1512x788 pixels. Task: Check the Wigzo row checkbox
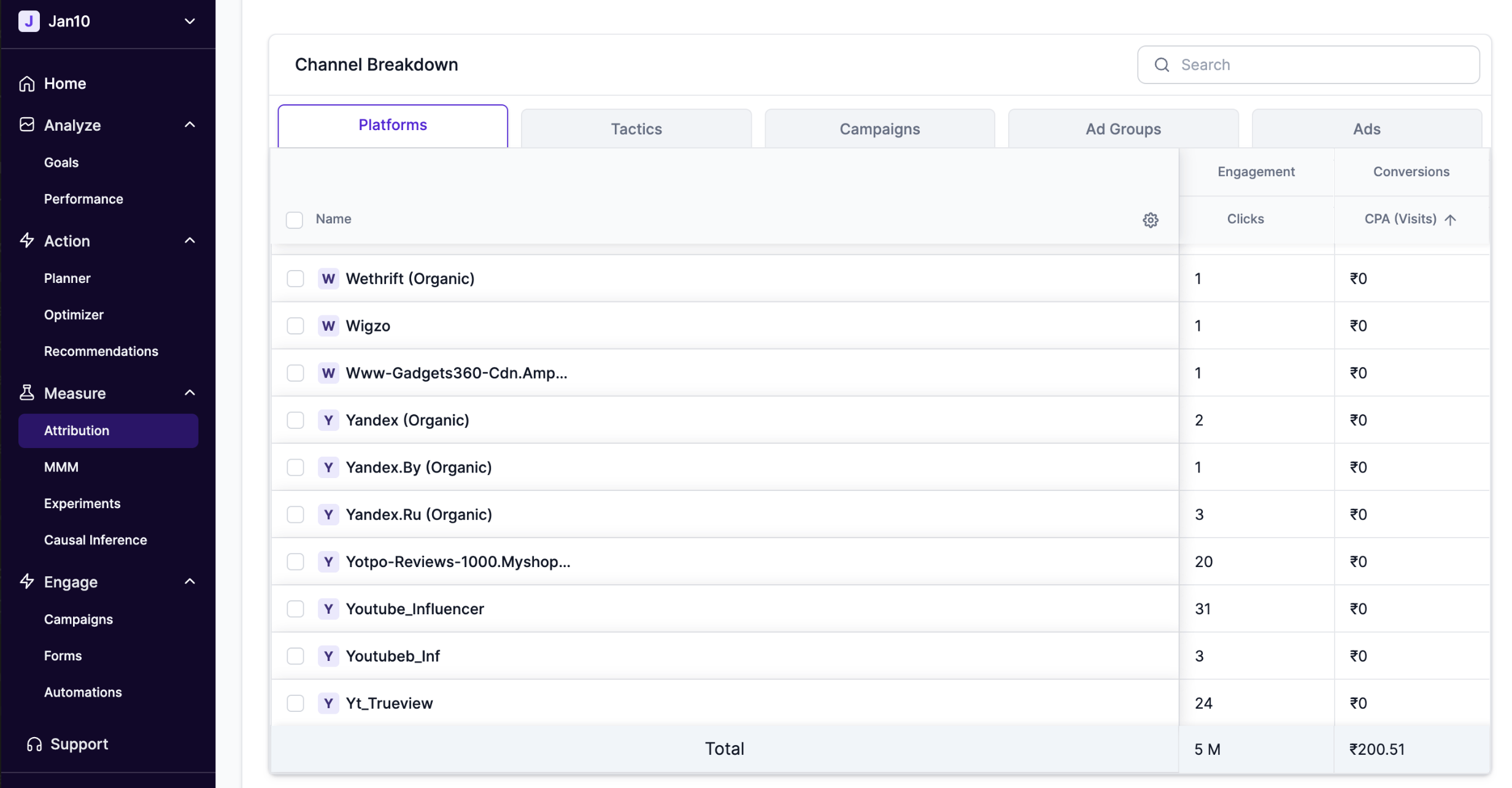[x=295, y=326]
